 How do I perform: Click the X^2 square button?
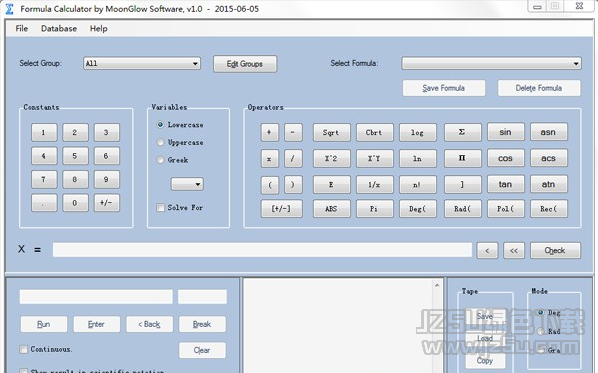(331, 158)
